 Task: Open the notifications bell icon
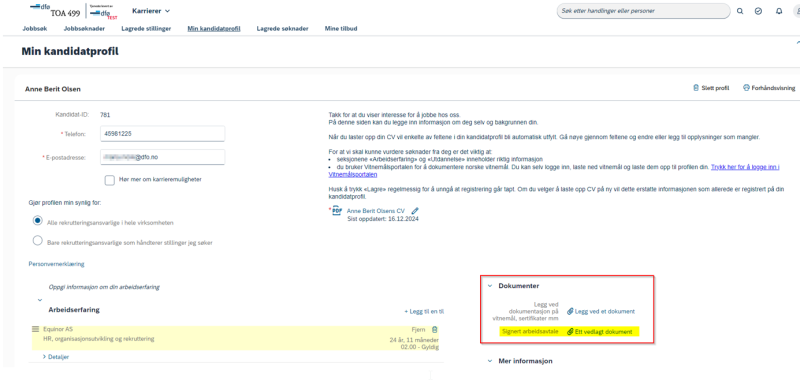pos(779,11)
